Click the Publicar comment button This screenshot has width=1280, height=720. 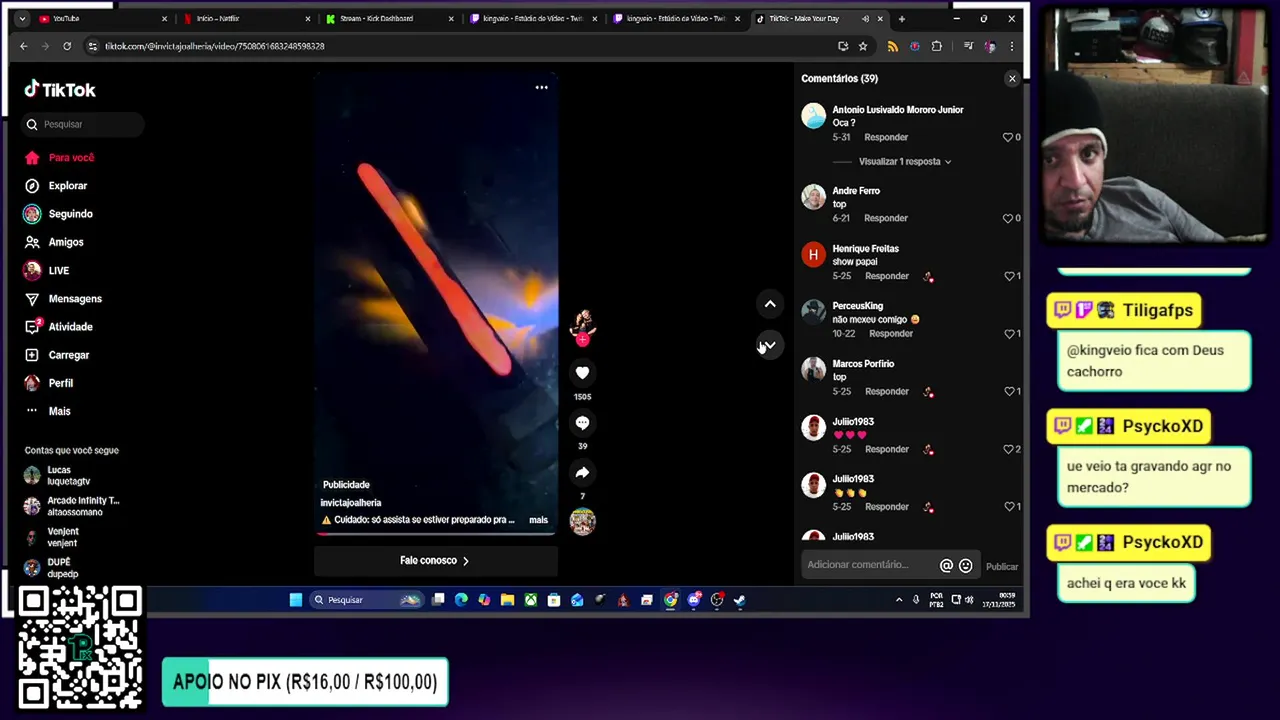pyautogui.click(x=1002, y=566)
